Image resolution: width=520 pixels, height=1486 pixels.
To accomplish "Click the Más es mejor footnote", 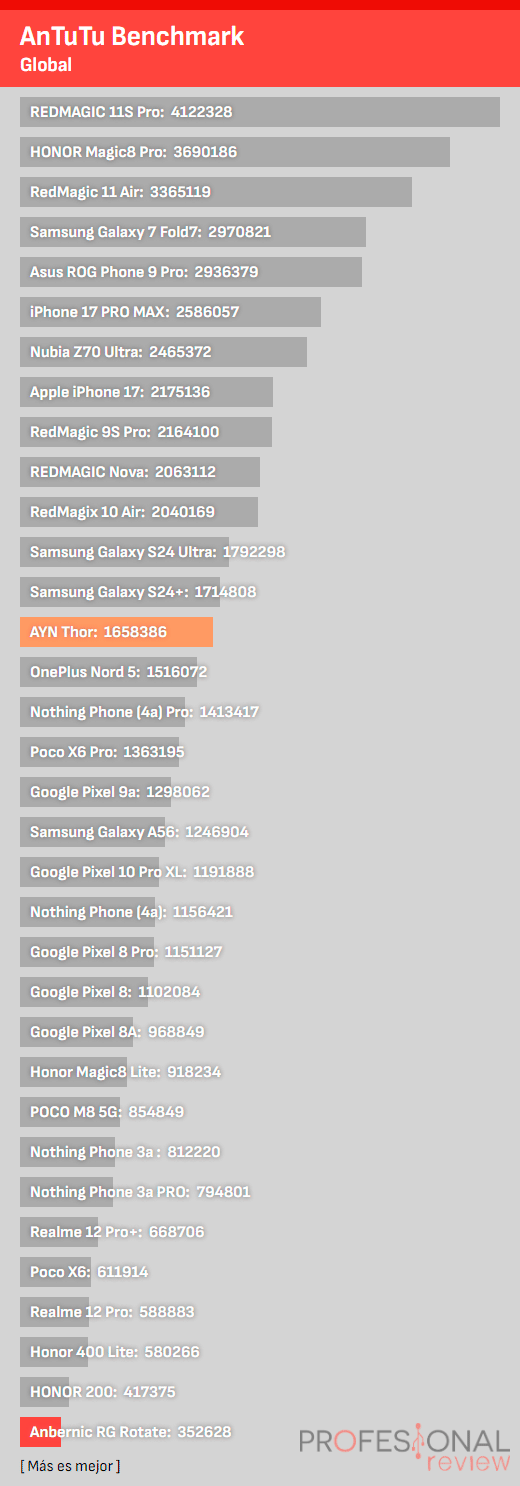I will coord(70,1466).
